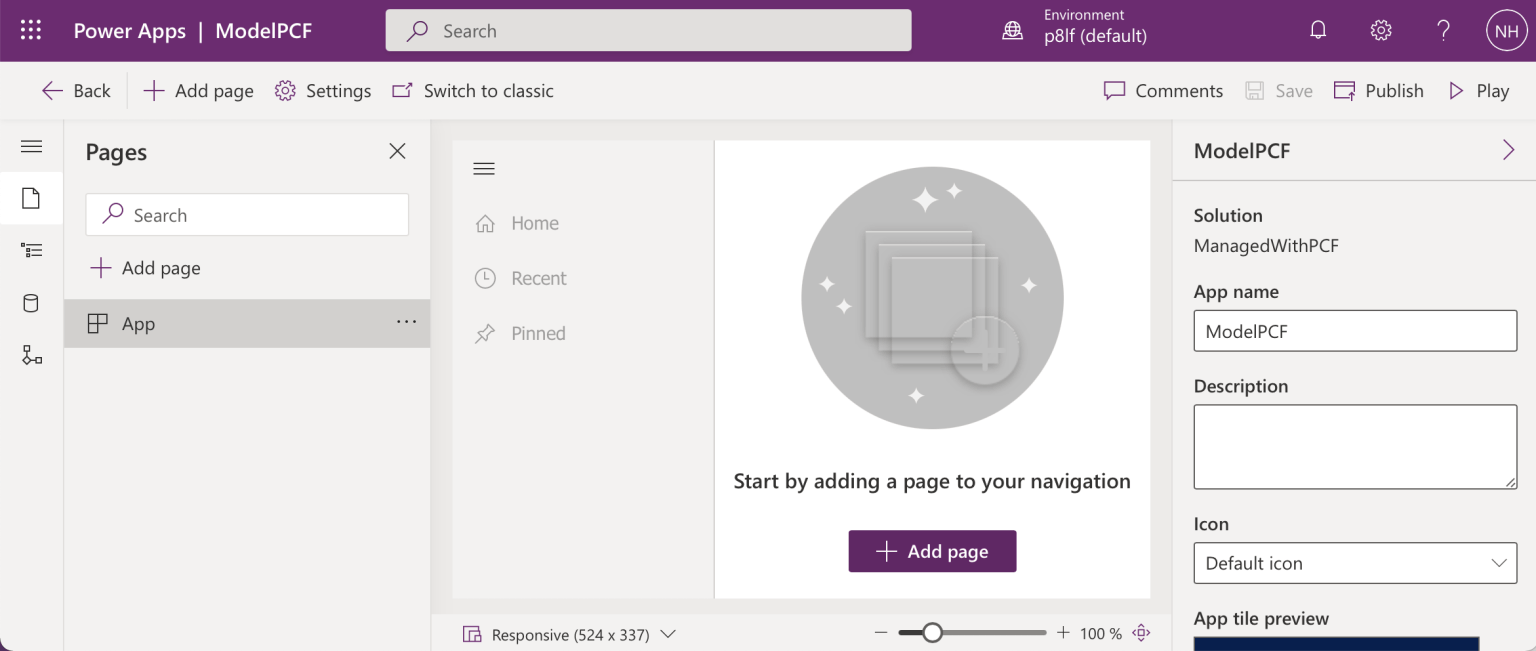This screenshot has height=651, width=1536.
Task: Click Switch to classic in command bar
Action: click(472, 91)
